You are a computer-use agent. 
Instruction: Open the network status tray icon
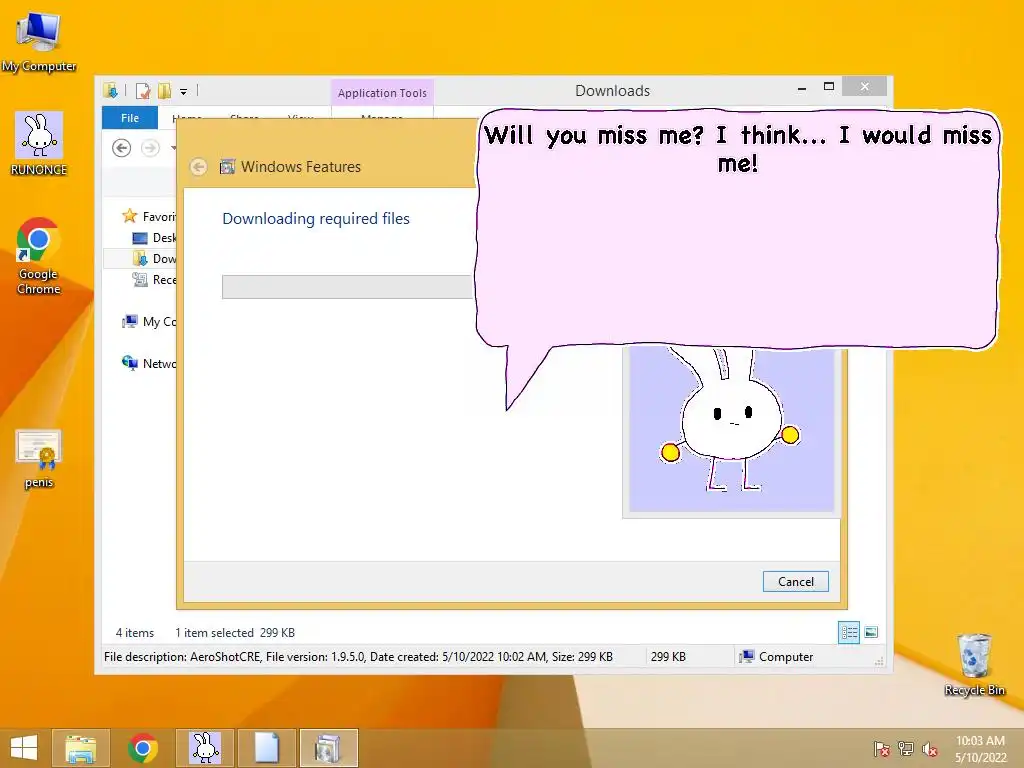[x=906, y=748]
